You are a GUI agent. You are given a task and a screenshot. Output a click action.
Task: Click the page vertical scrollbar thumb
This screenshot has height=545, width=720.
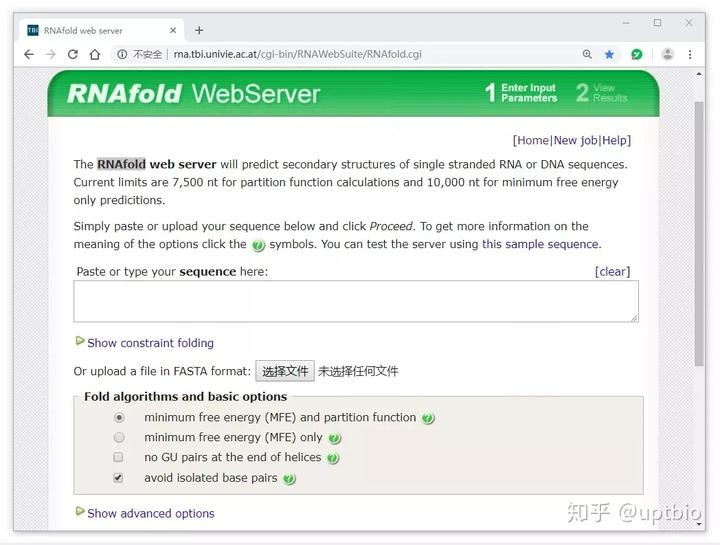tap(699, 233)
